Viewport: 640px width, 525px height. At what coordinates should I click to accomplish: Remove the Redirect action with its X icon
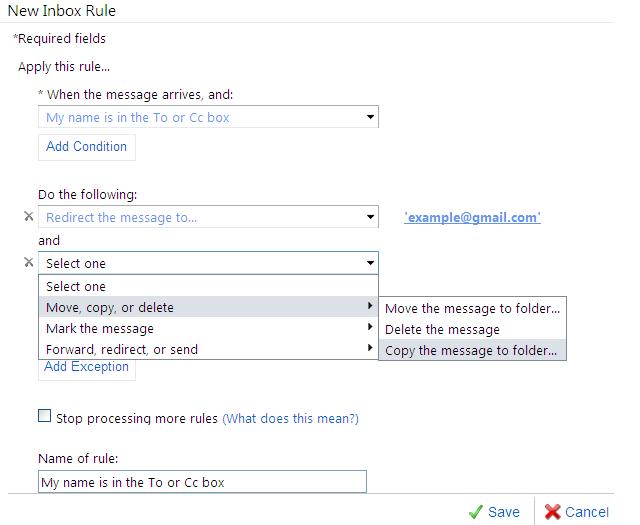coord(28,217)
